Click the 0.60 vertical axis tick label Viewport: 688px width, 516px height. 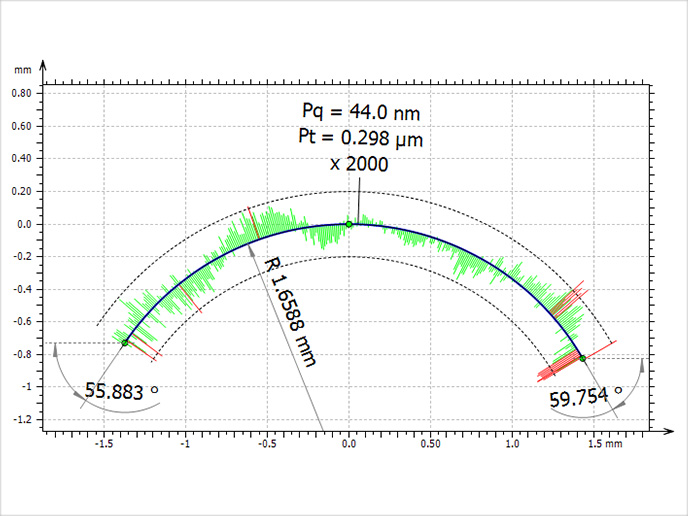pyautogui.click(x=22, y=126)
